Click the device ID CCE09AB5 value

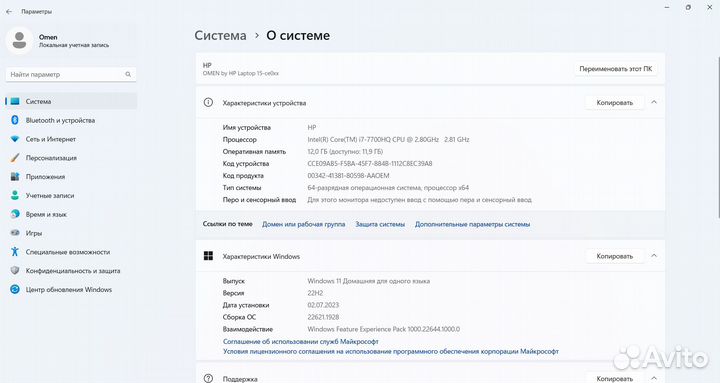(x=370, y=163)
